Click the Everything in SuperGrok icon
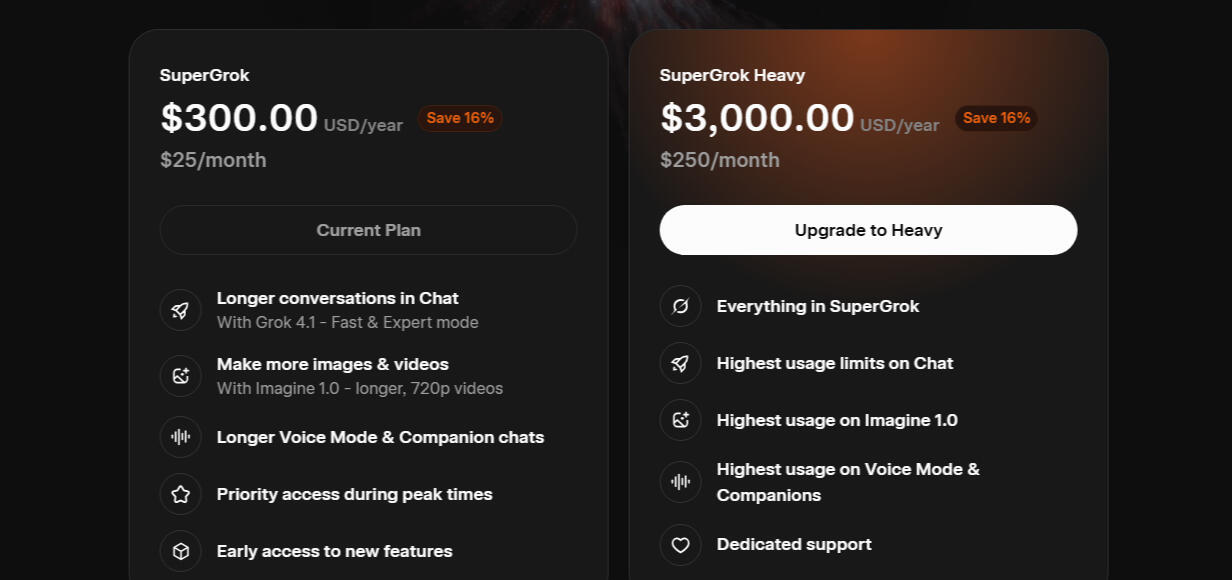 click(680, 306)
